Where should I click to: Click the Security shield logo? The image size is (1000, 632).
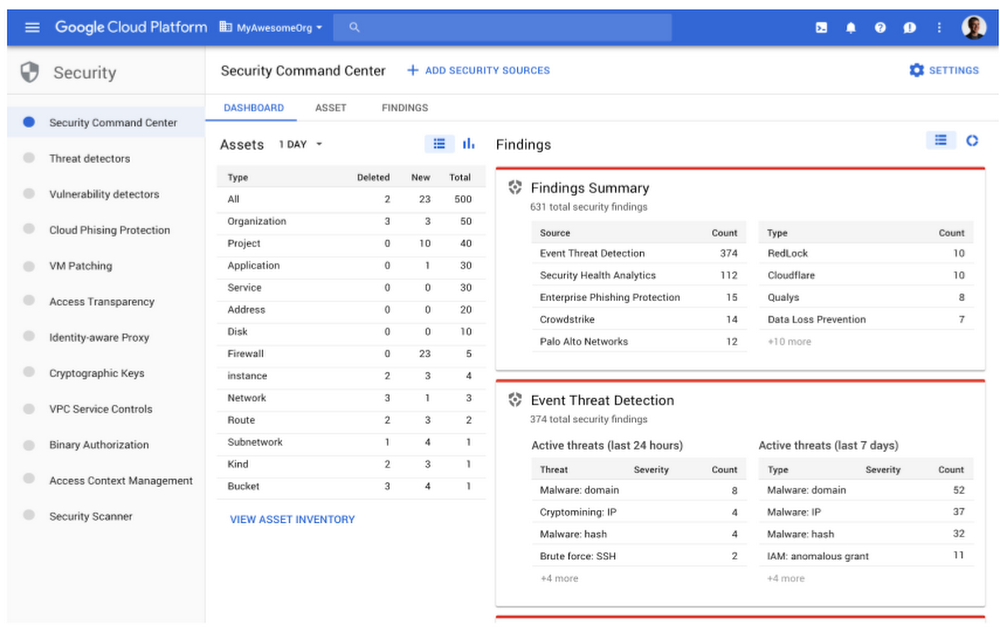tap(29, 72)
